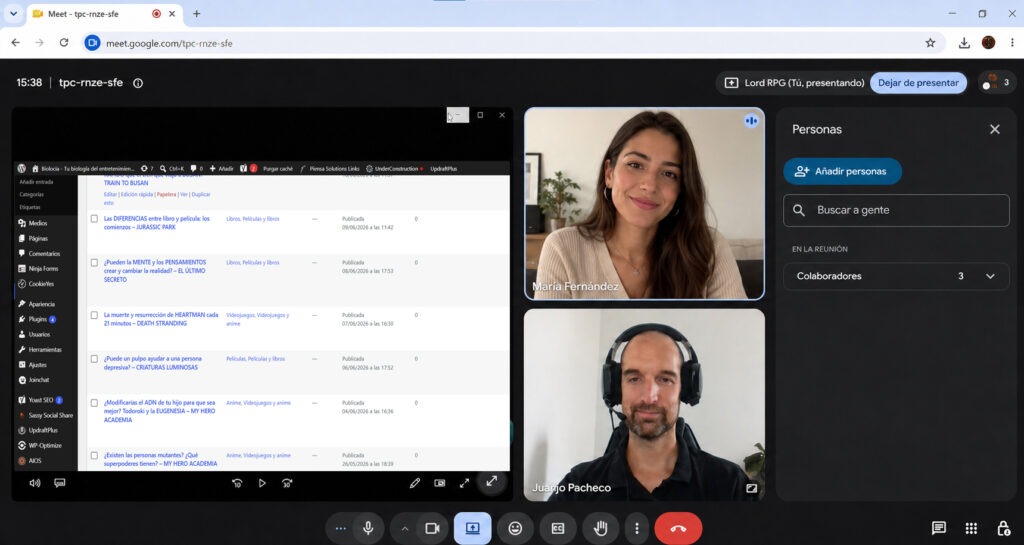Mute the microphone in the call bar
The image size is (1024, 545).
(x=368, y=528)
